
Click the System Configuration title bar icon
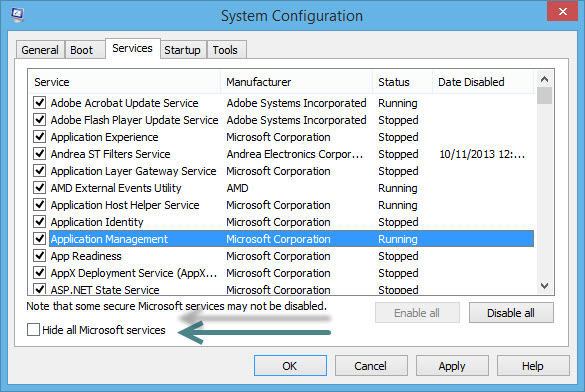pos(17,15)
